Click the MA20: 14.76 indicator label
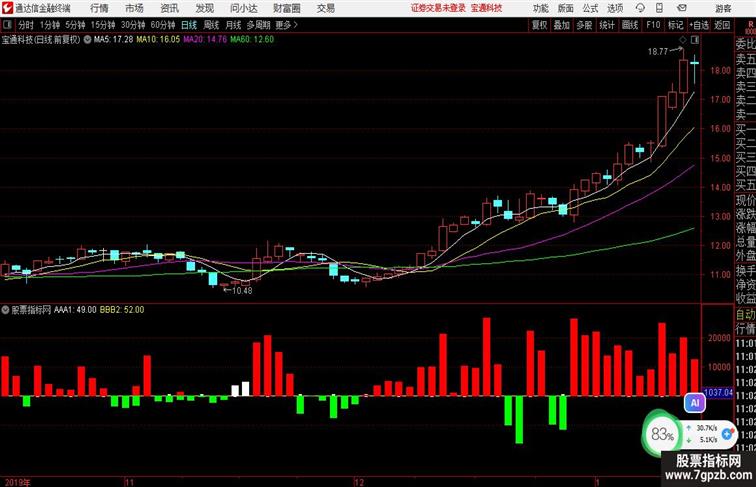This screenshot has width=756, height=487. pyautogui.click(x=205, y=40)
